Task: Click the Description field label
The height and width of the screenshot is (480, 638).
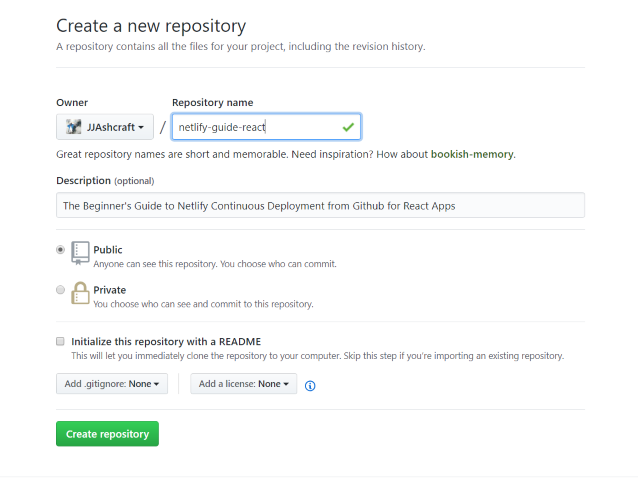Action: point(83,181)
